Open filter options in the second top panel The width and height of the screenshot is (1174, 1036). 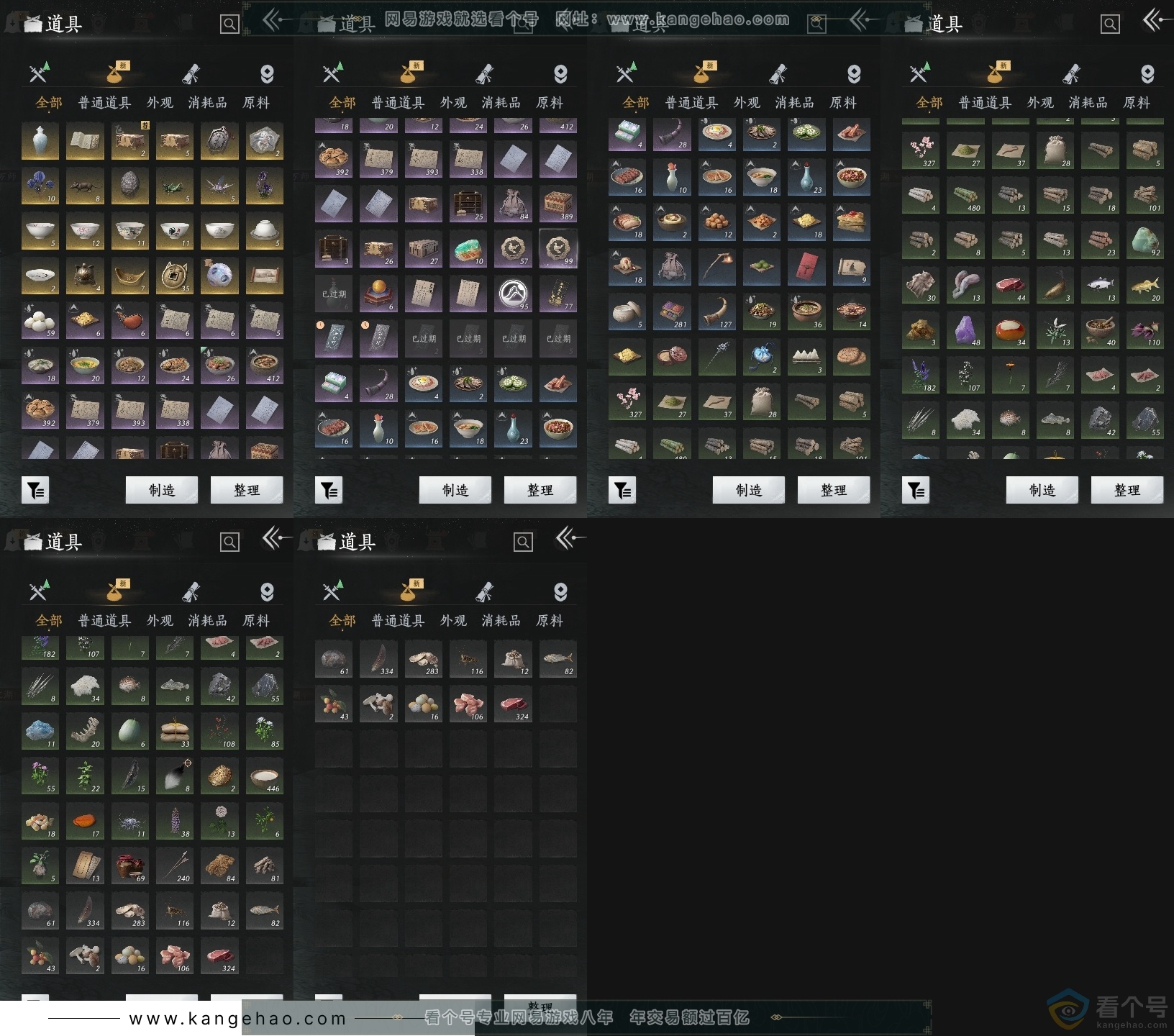coord(329,491)
